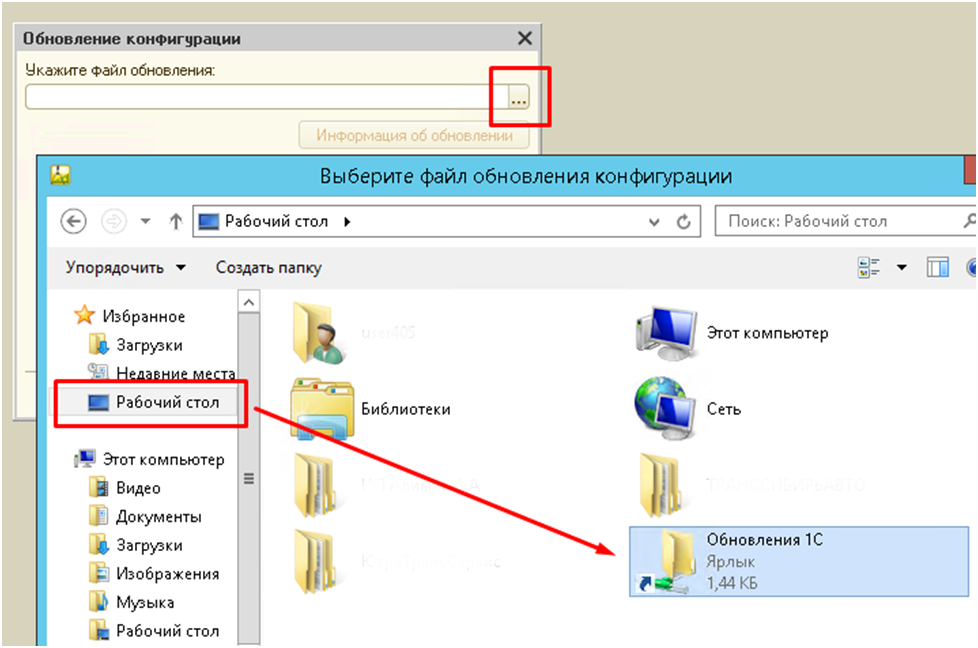Open Видео folder in the sidebar
Viewport: 978px width, 648px height.
(138, 488)
